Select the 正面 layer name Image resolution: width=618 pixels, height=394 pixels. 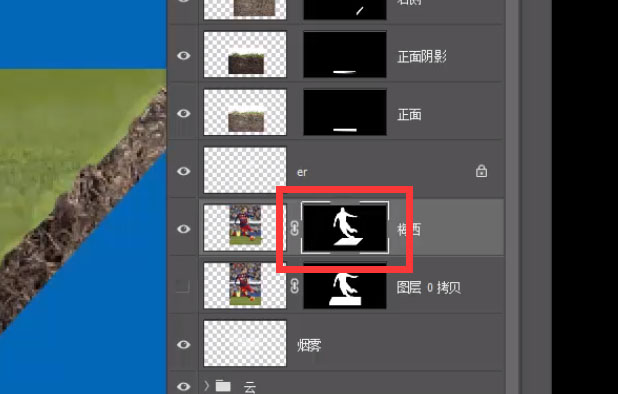click(410, 115)
